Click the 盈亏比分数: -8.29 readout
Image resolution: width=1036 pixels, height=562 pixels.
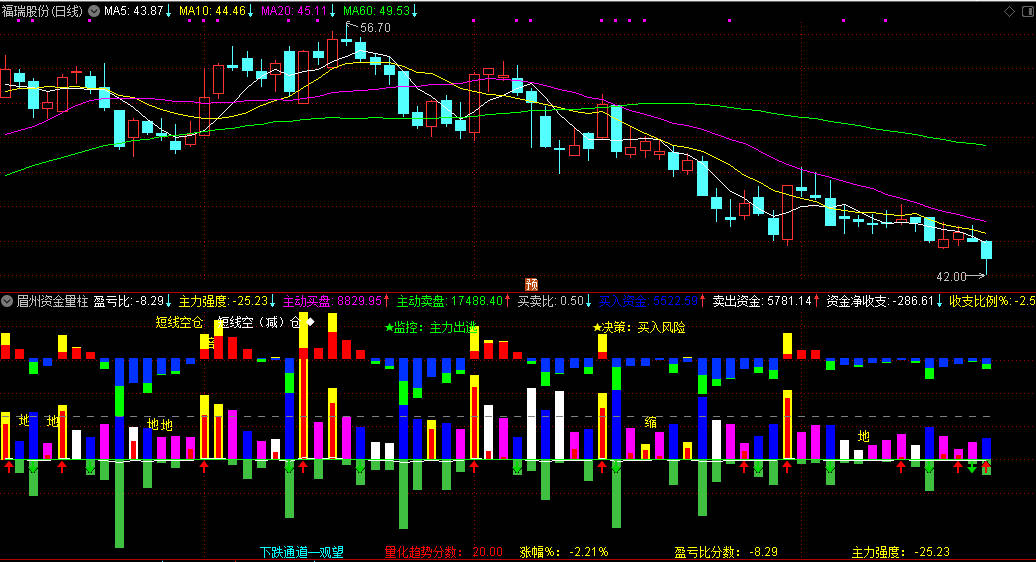click(x=725, y=552)
